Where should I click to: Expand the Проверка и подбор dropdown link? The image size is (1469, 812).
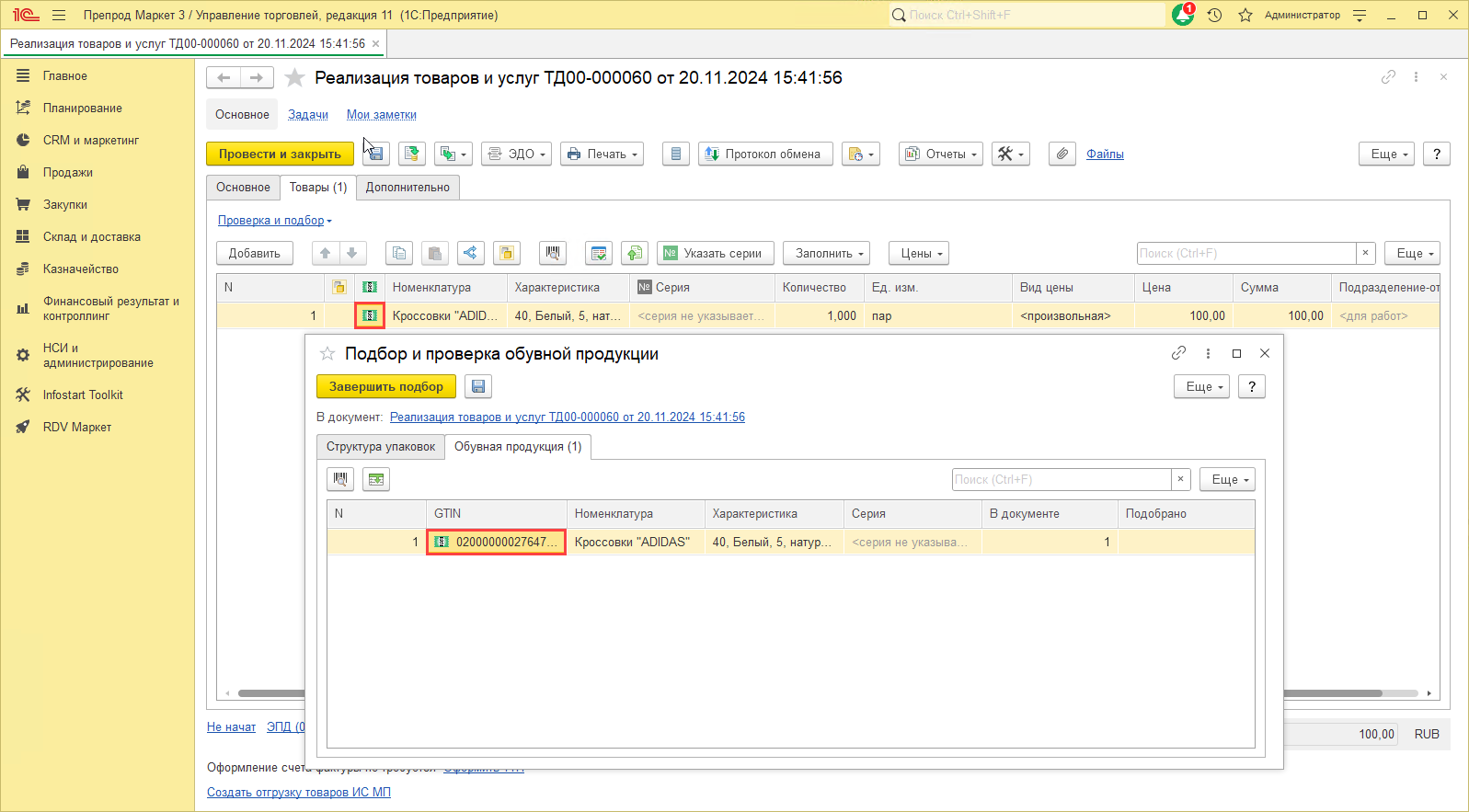pos(275,221)
